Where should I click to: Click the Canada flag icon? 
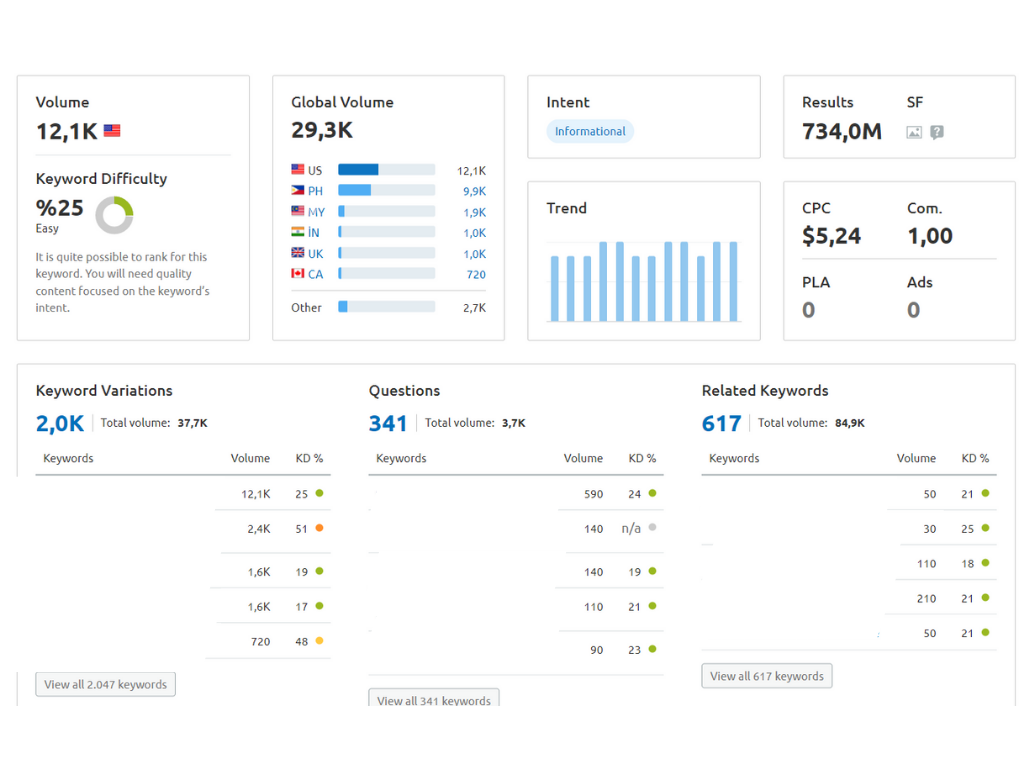pyautogui.click(x=298, y=274)
